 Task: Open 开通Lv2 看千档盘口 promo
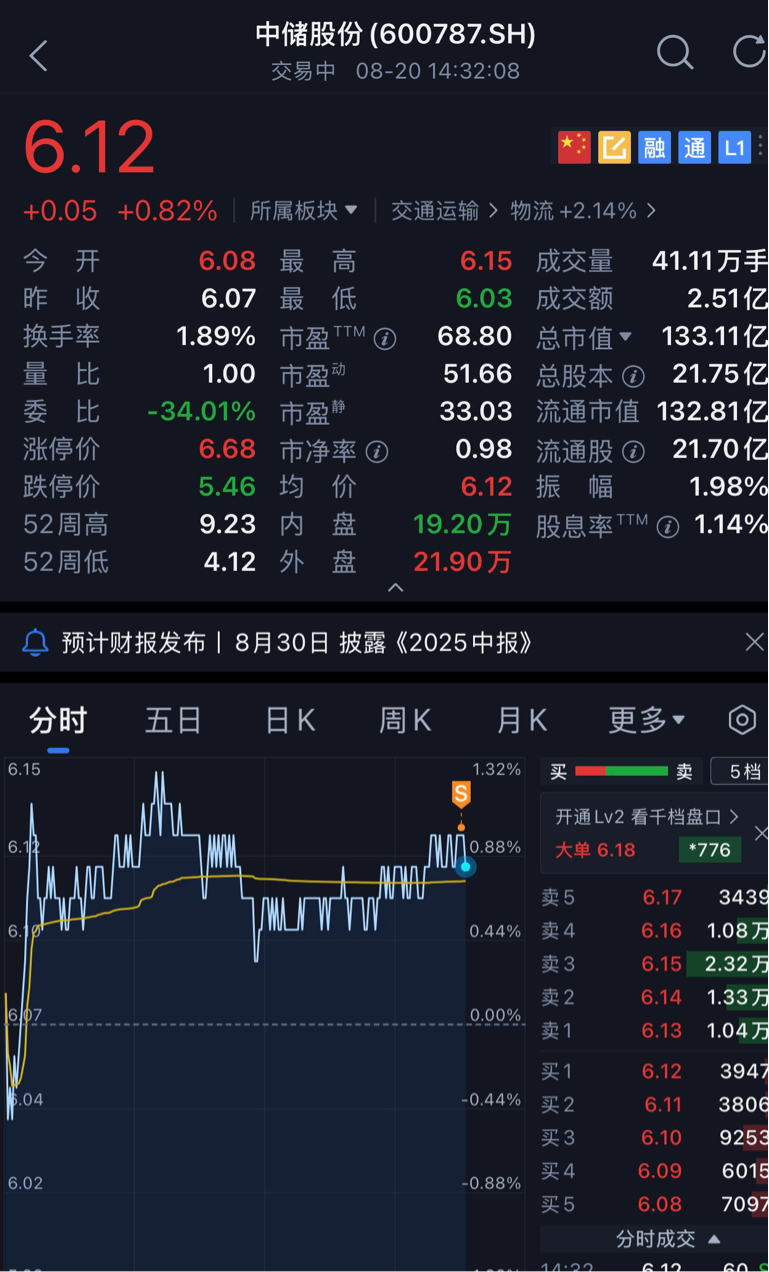click(647, 817)
